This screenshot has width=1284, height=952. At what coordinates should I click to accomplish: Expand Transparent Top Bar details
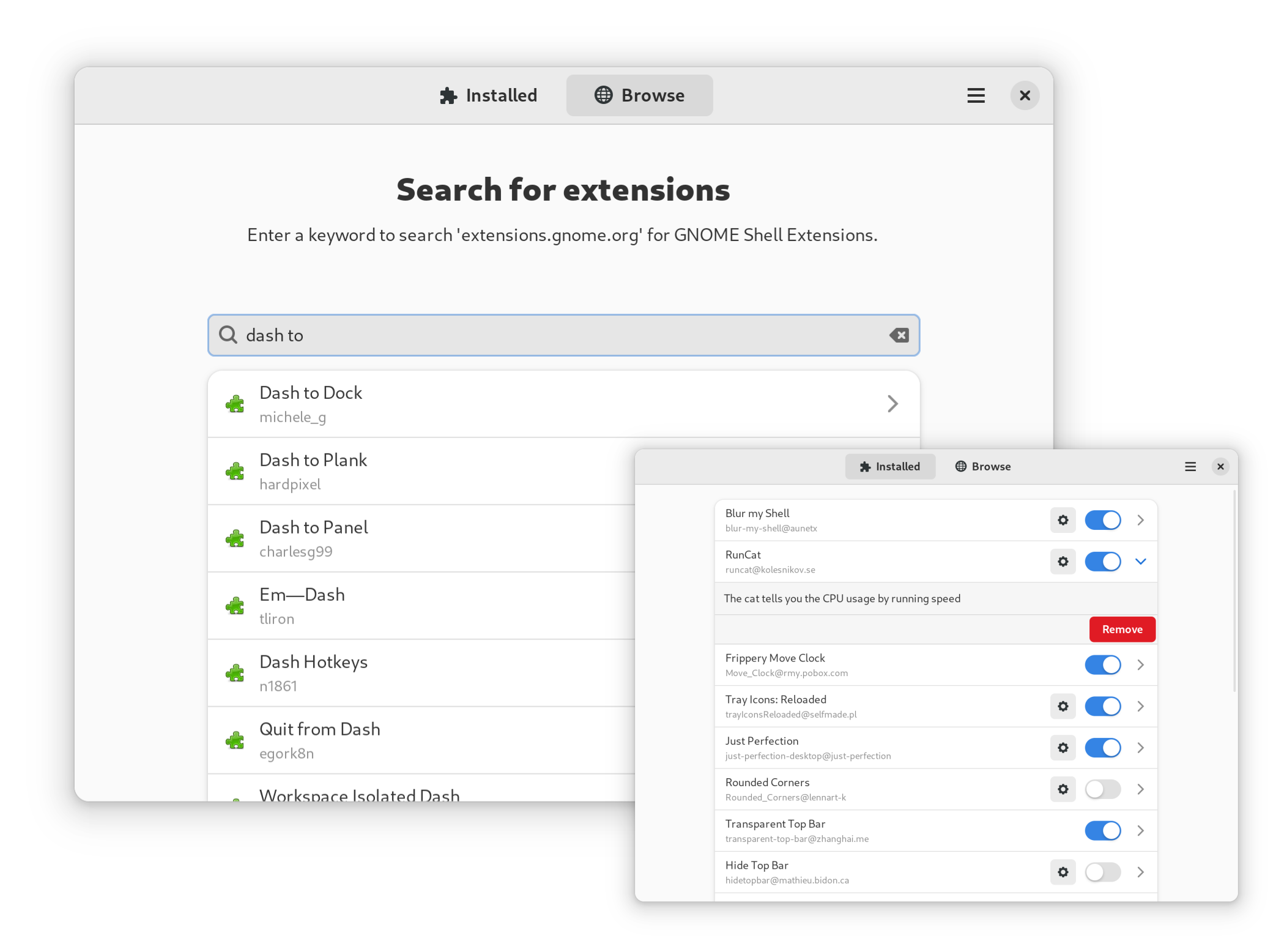point(1141,831)
